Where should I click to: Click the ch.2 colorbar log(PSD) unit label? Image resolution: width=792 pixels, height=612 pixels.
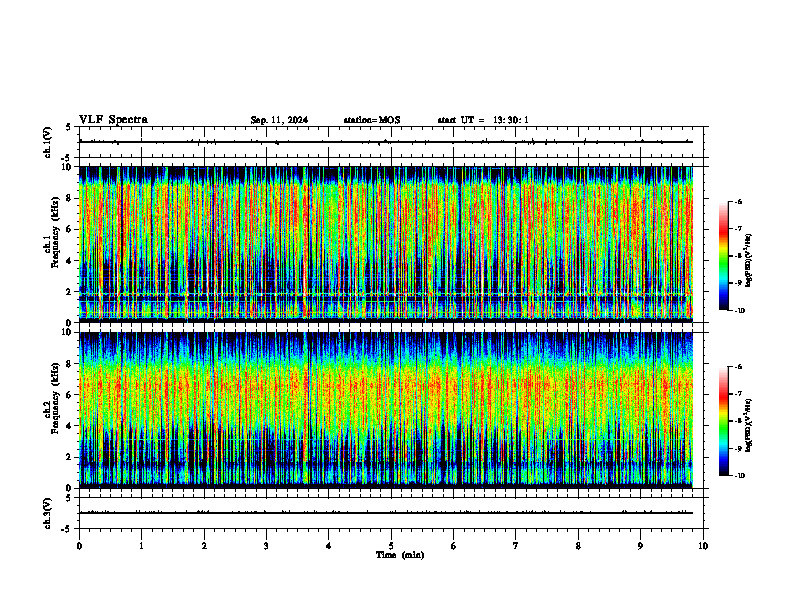(x=749, y=426)
